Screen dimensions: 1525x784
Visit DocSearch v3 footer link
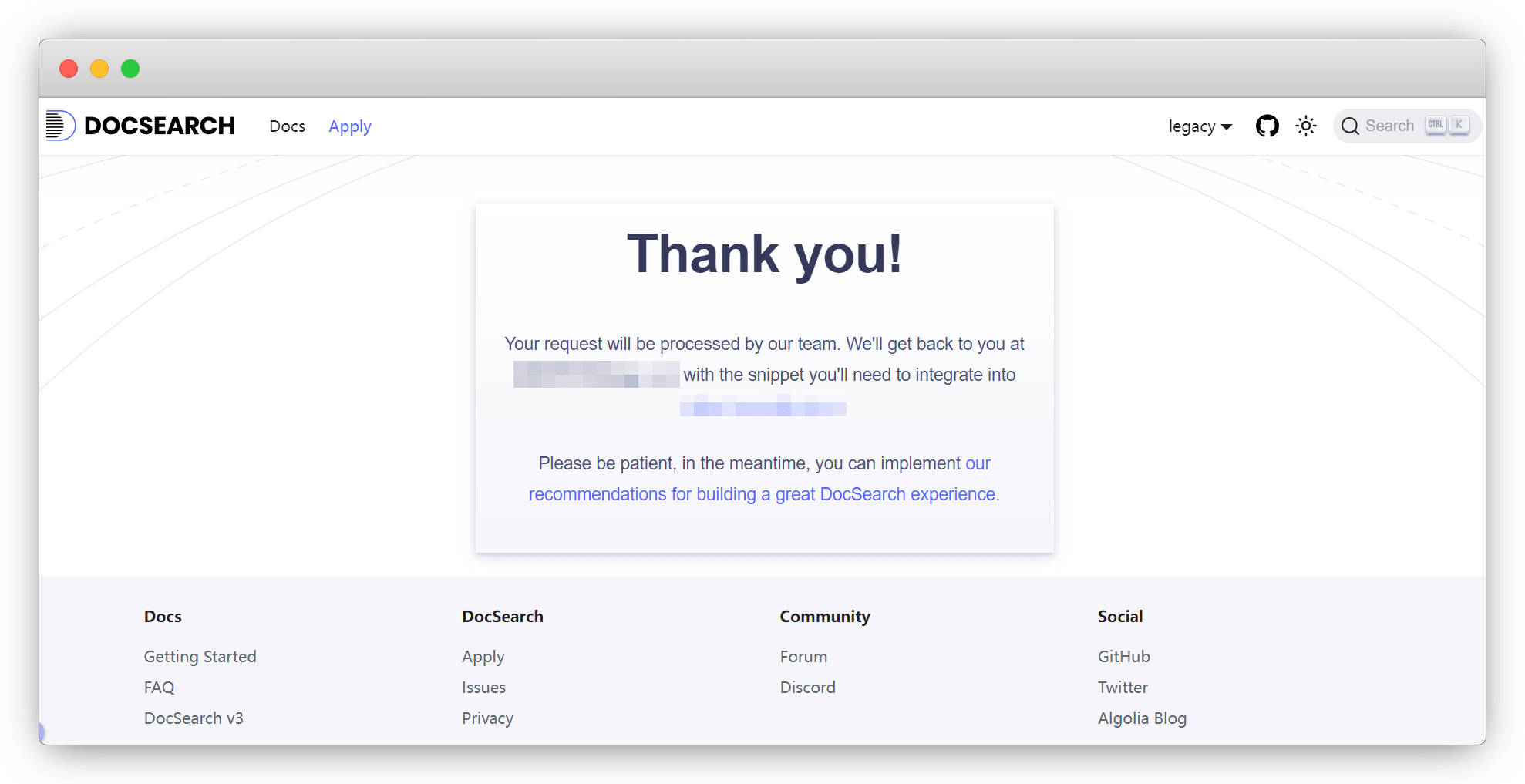click(194, 718)
